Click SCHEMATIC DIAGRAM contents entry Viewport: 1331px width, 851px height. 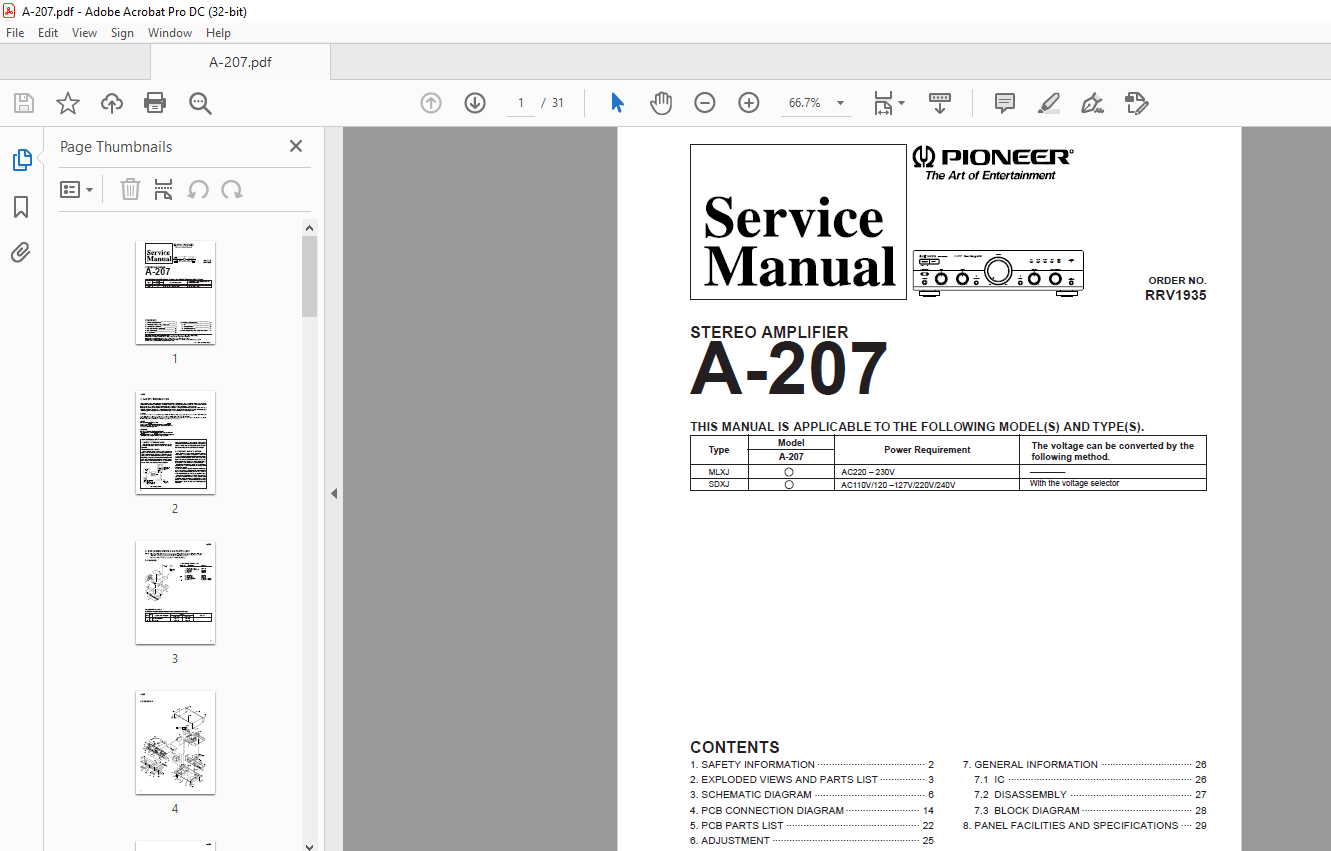coord(812,794)
